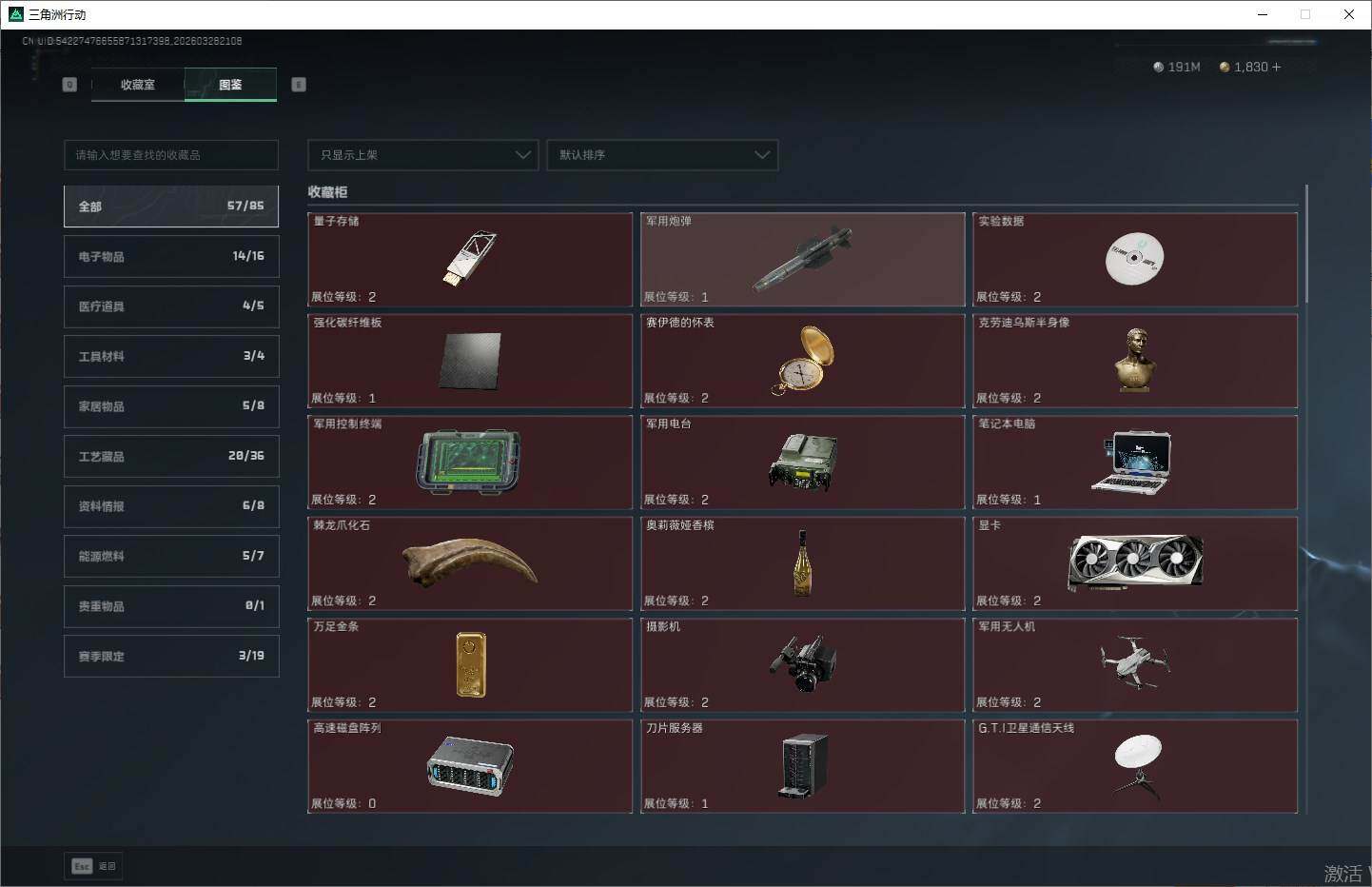Expand the 只显示上架 filter dropdown

point(423,155)
